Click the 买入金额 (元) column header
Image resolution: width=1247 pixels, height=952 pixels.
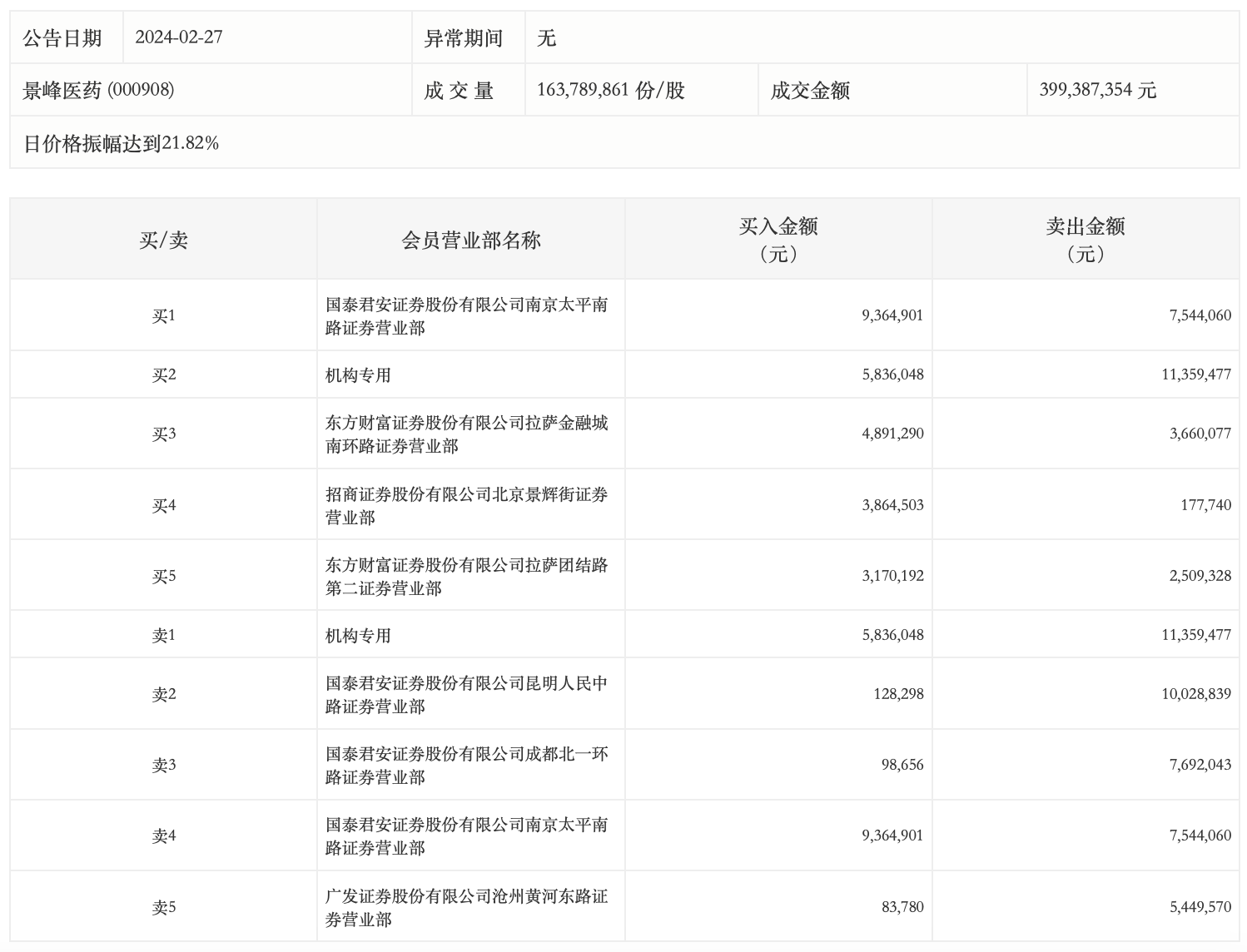[x=778, y=240]
